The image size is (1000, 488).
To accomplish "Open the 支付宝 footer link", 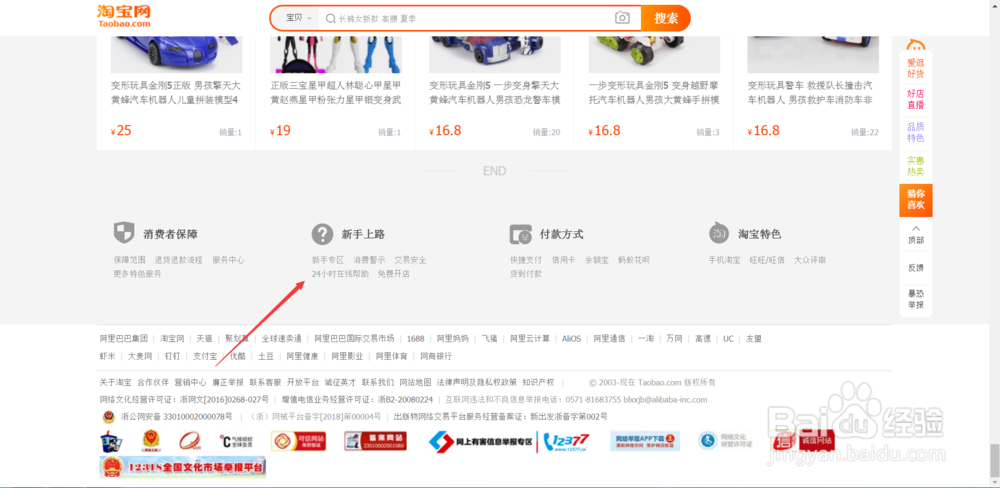I will pos(205,356).
